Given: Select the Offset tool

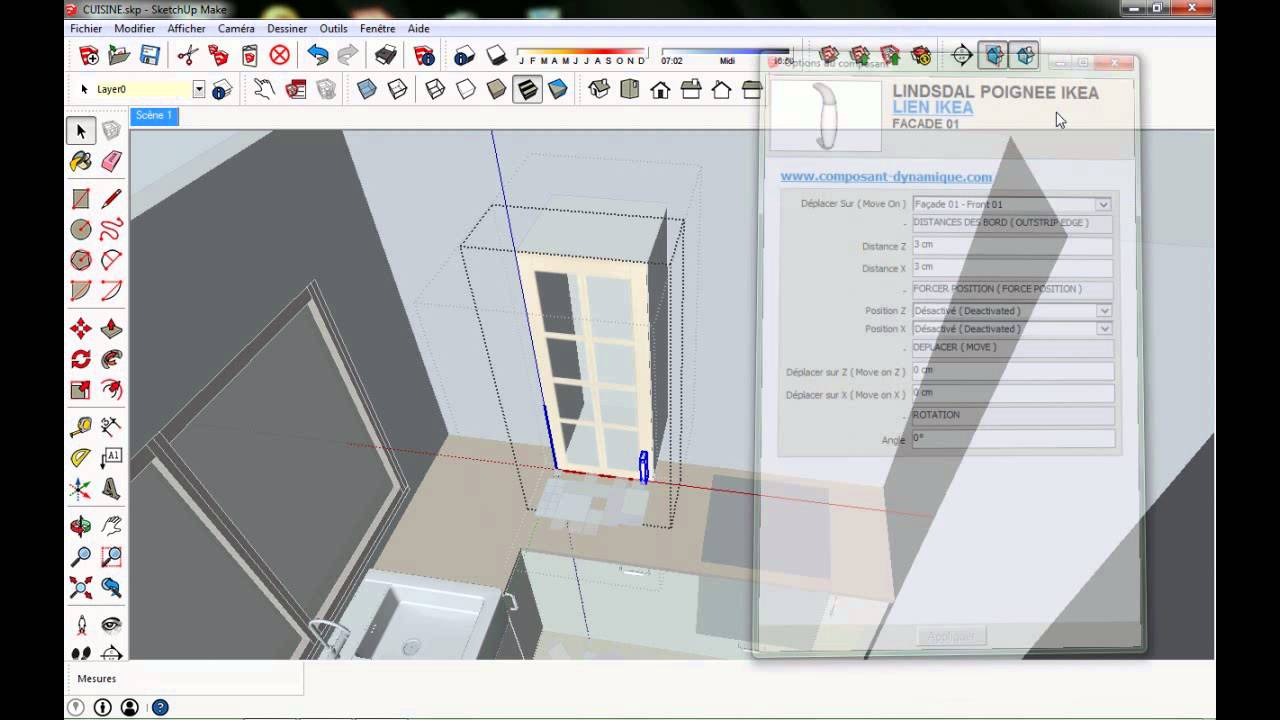Looking at the screenshot, I should pos(111,390).
